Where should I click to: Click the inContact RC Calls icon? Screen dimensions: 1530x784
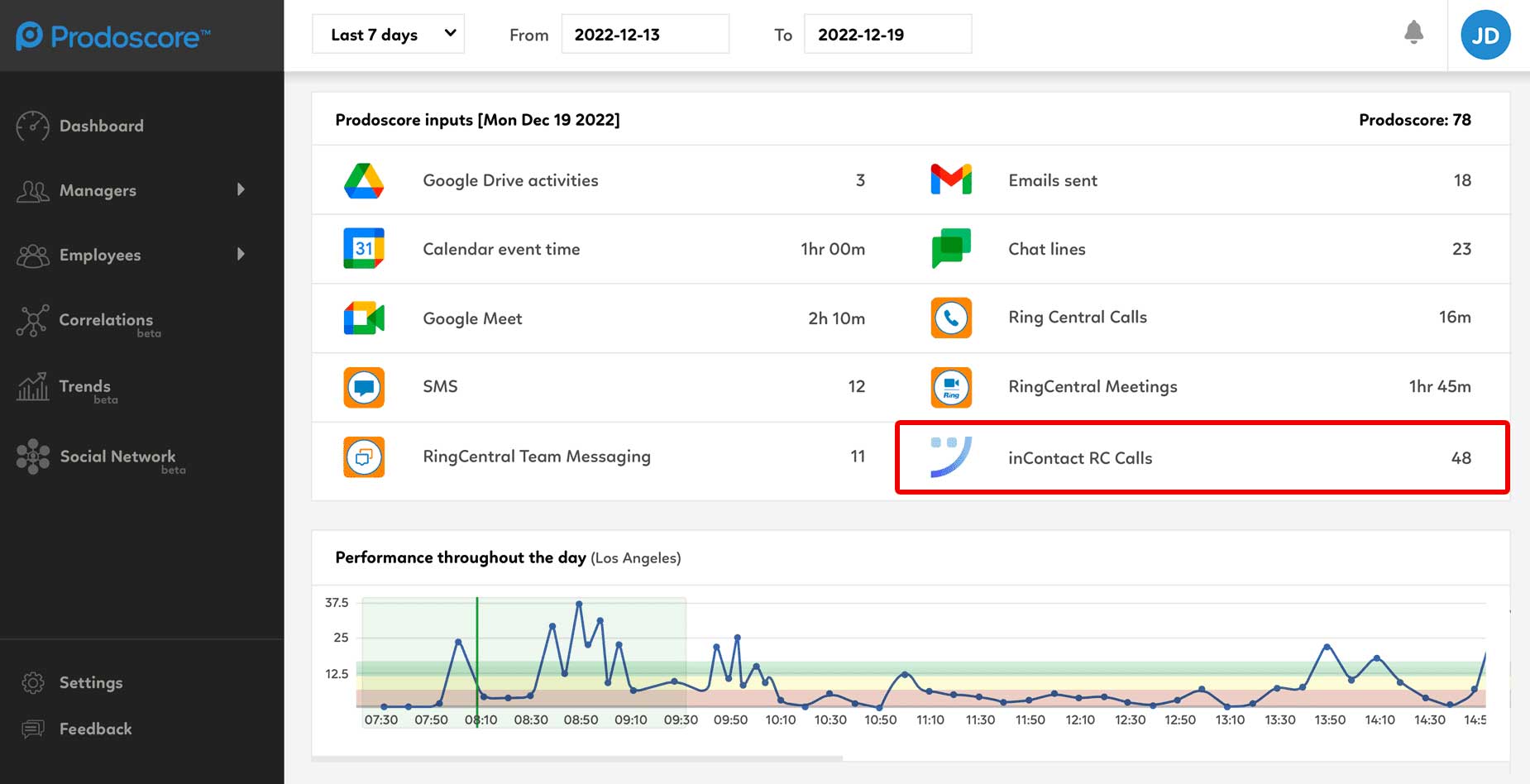pos(951,457)
